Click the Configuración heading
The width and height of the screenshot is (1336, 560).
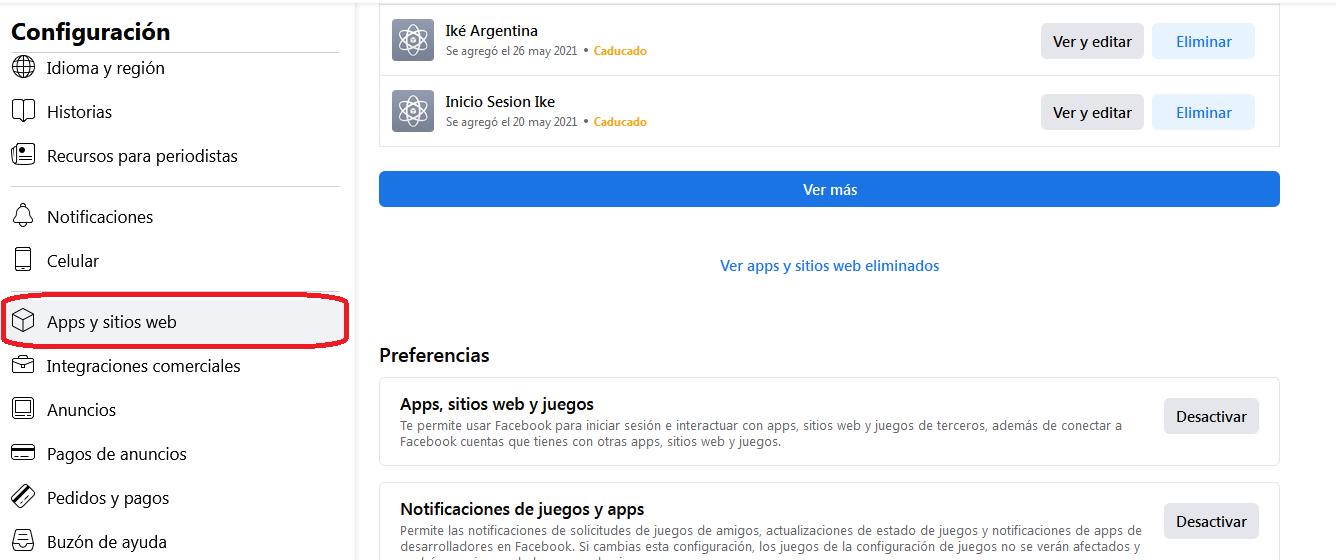tap(91, 32)
